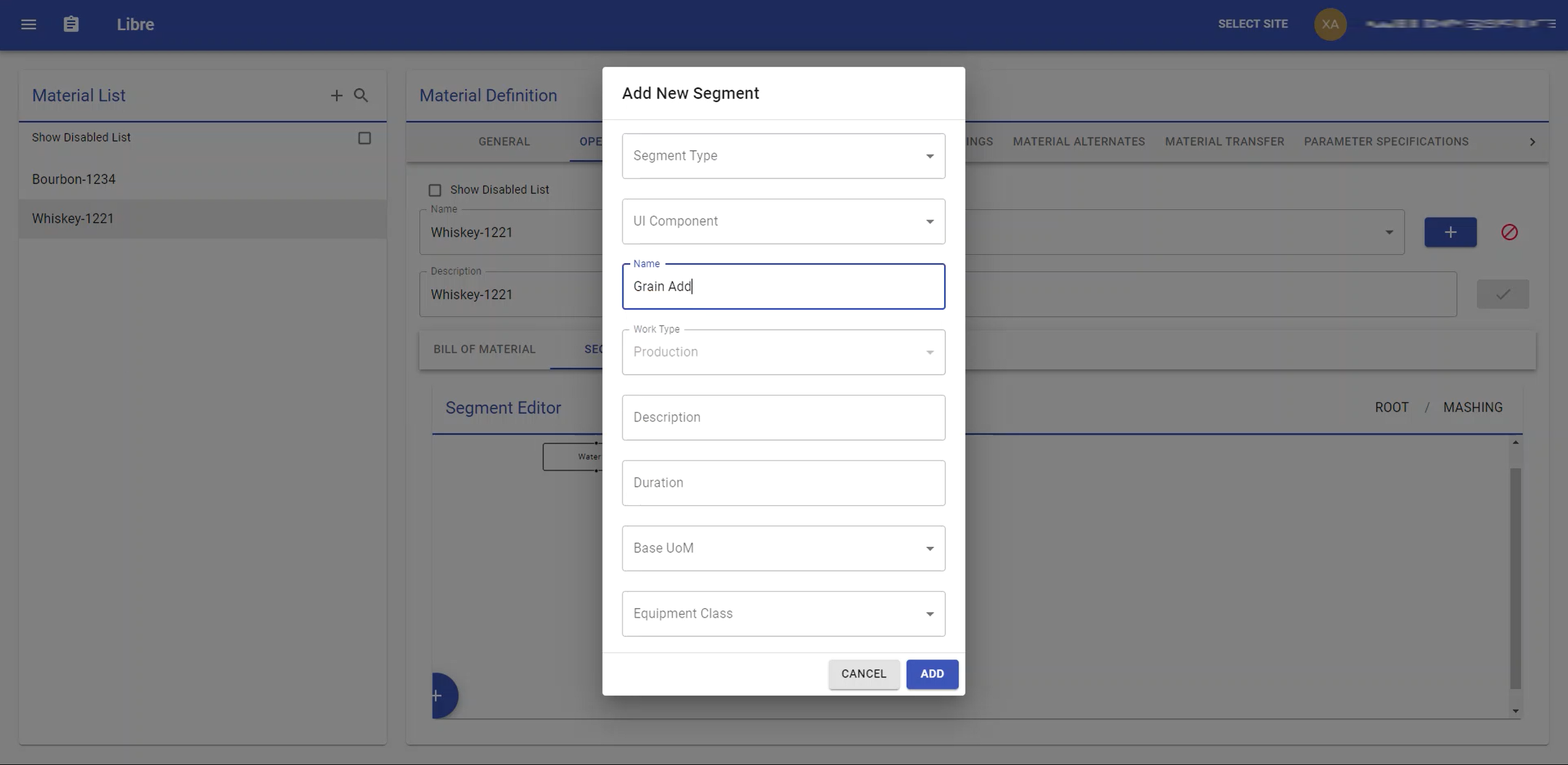Image resolution: width=1568 pixels, height=765 pixels.
Task: Open the MATERIAL TRANSFER tab
Action: pos(1224,142)
